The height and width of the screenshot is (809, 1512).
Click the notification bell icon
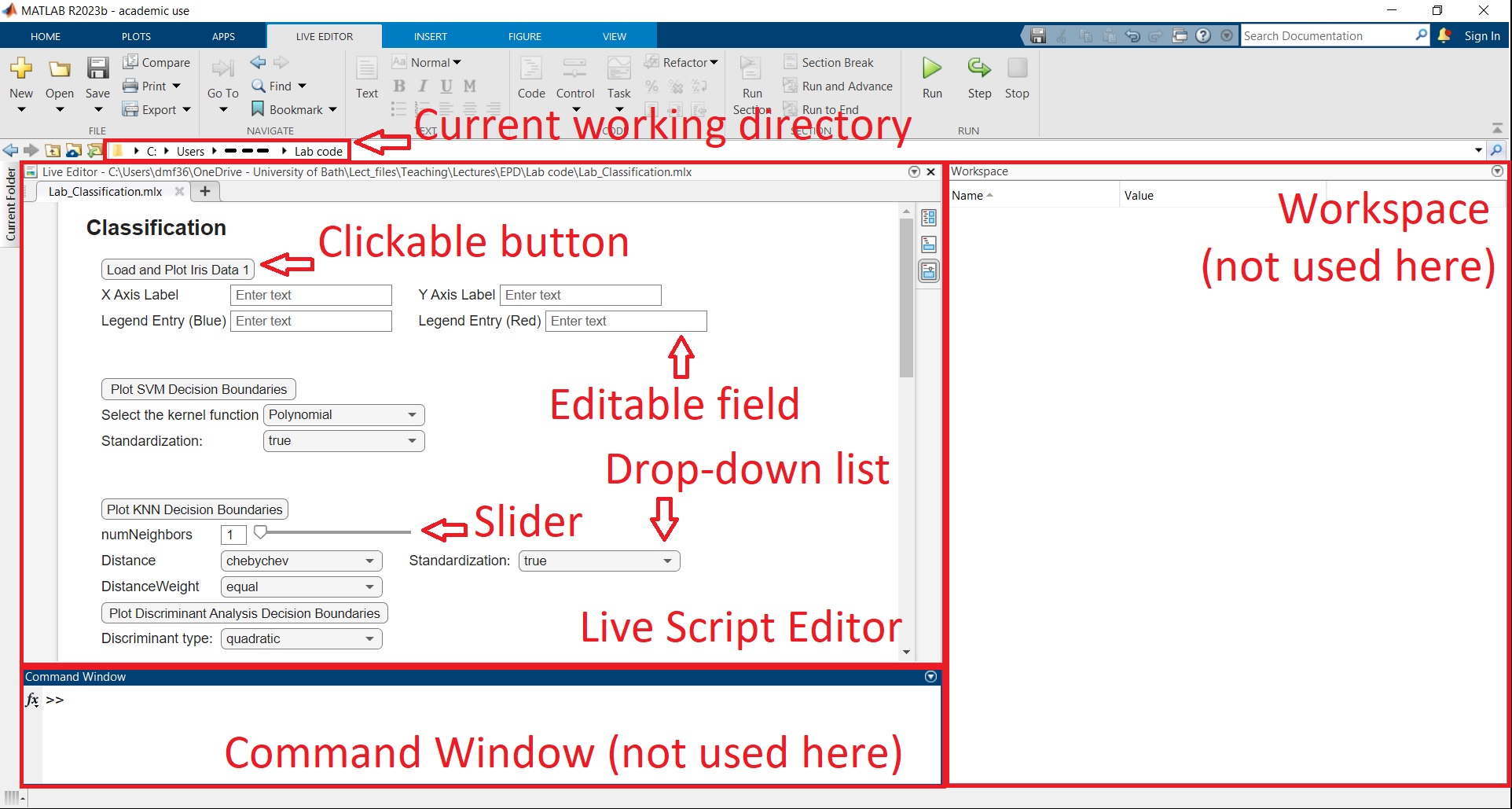[x=1444, y=35]
